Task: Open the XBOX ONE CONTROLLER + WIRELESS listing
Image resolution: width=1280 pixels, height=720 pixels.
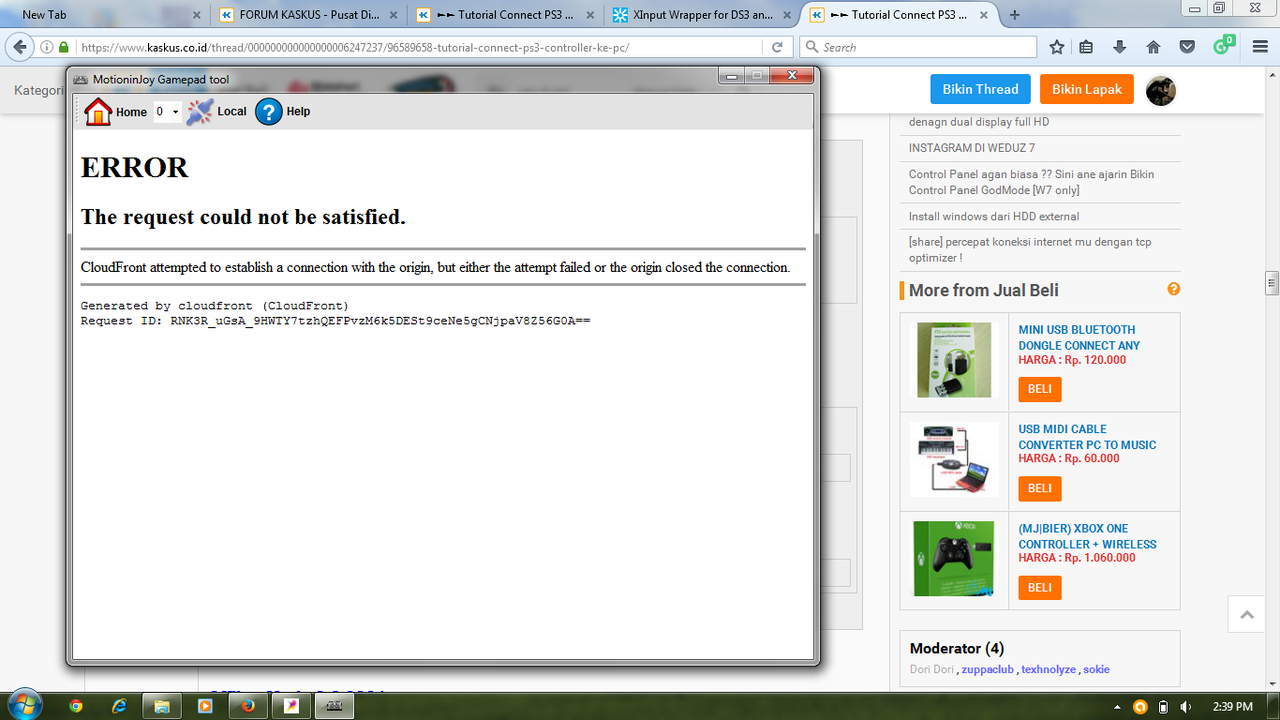Action: 1087,536
